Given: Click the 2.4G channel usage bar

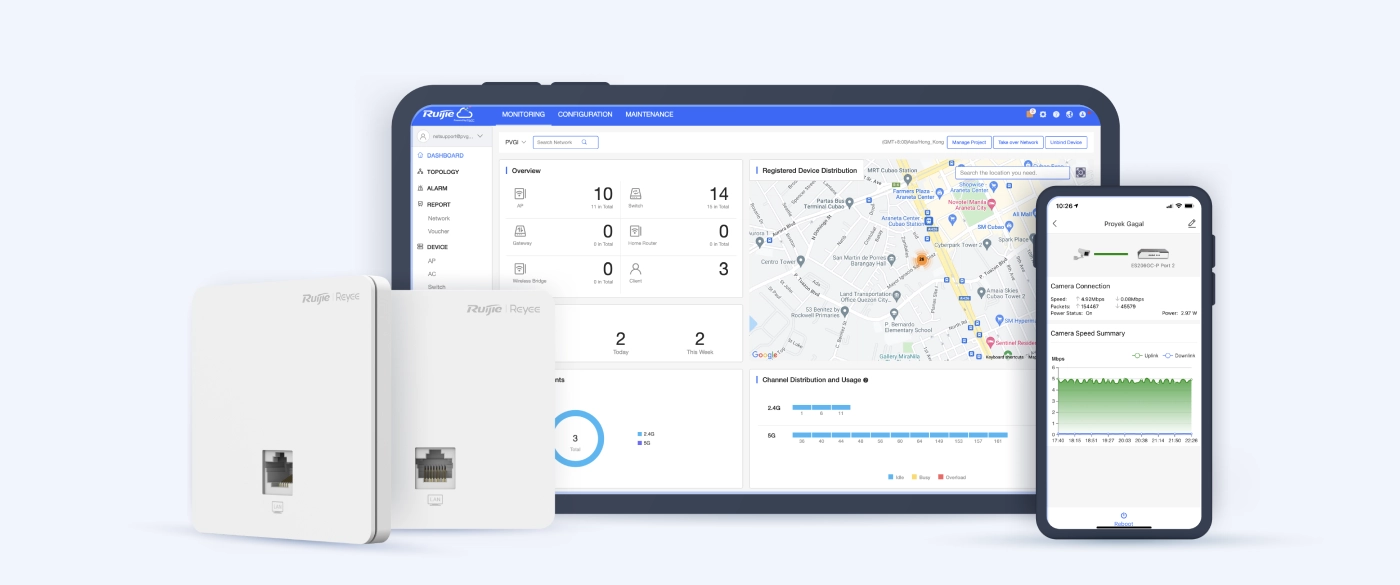Looking at the screenshot, I should [x=821, y=407].
